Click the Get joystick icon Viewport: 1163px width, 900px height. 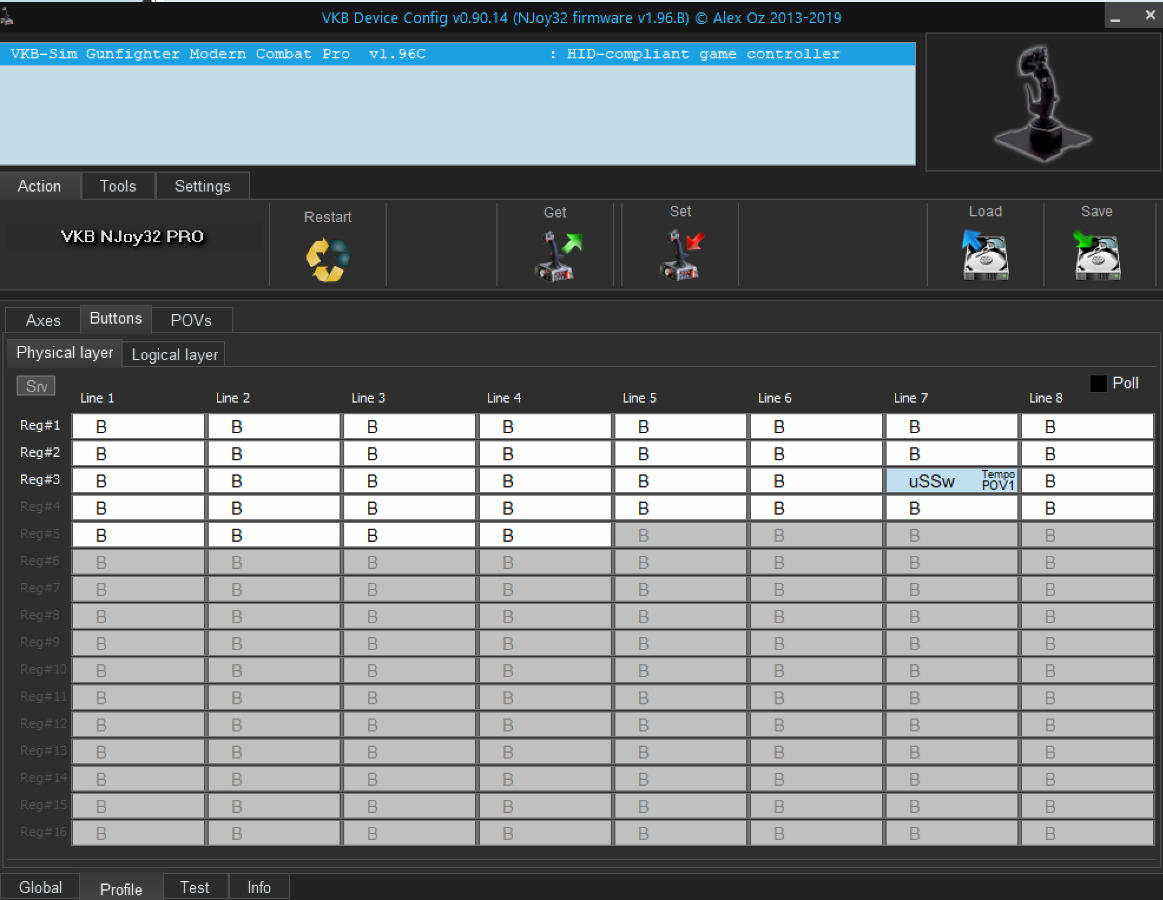[x=556, y=255]
